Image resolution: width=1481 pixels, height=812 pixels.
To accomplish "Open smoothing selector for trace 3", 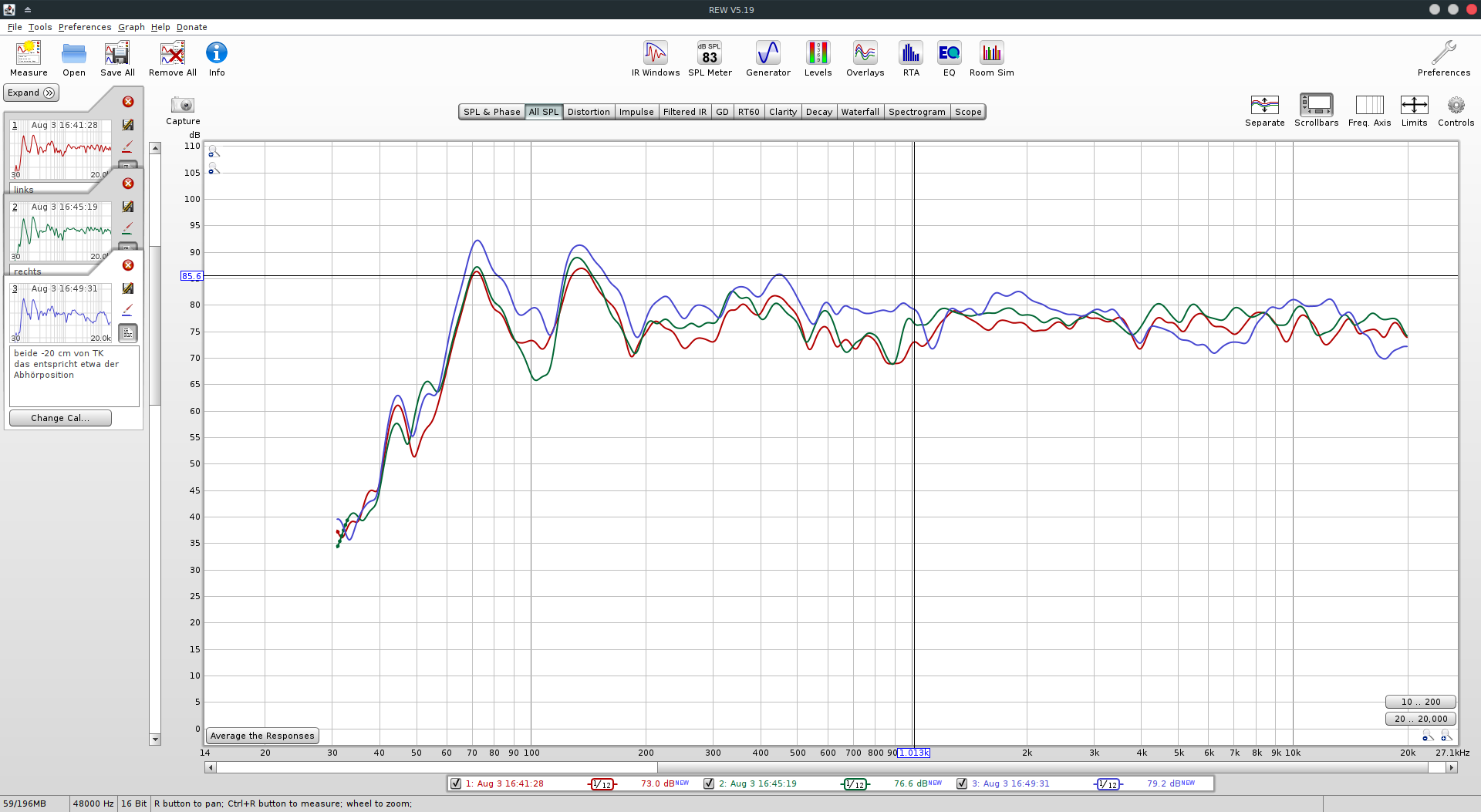I will pyautogui.click(x=1108, y=784).
